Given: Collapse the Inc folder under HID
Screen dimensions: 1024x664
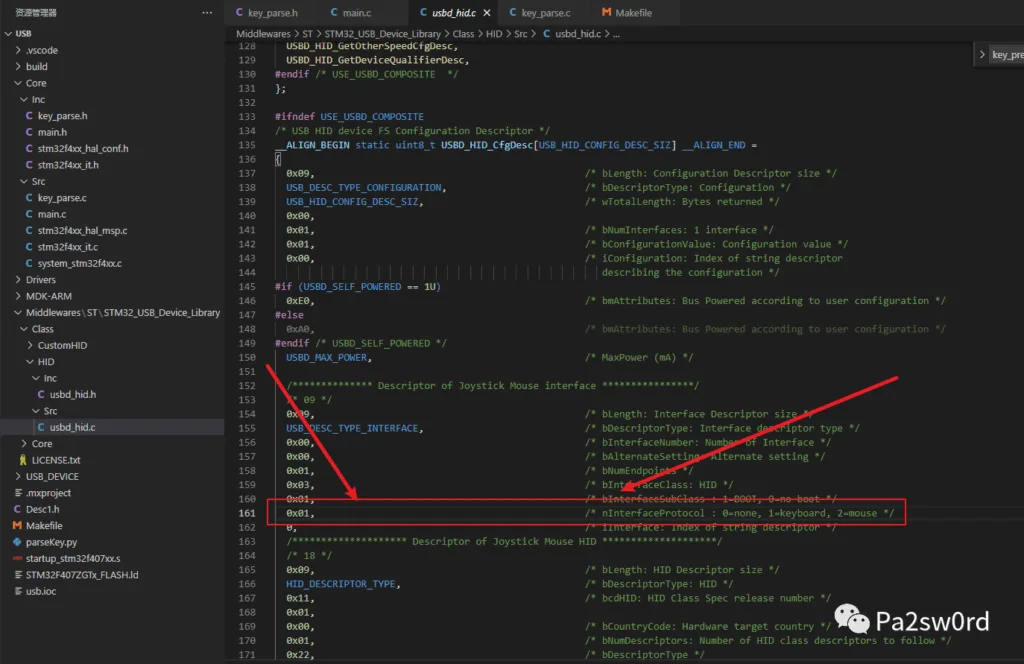Looking at the screenshot, I should click(x=35, y=378).
